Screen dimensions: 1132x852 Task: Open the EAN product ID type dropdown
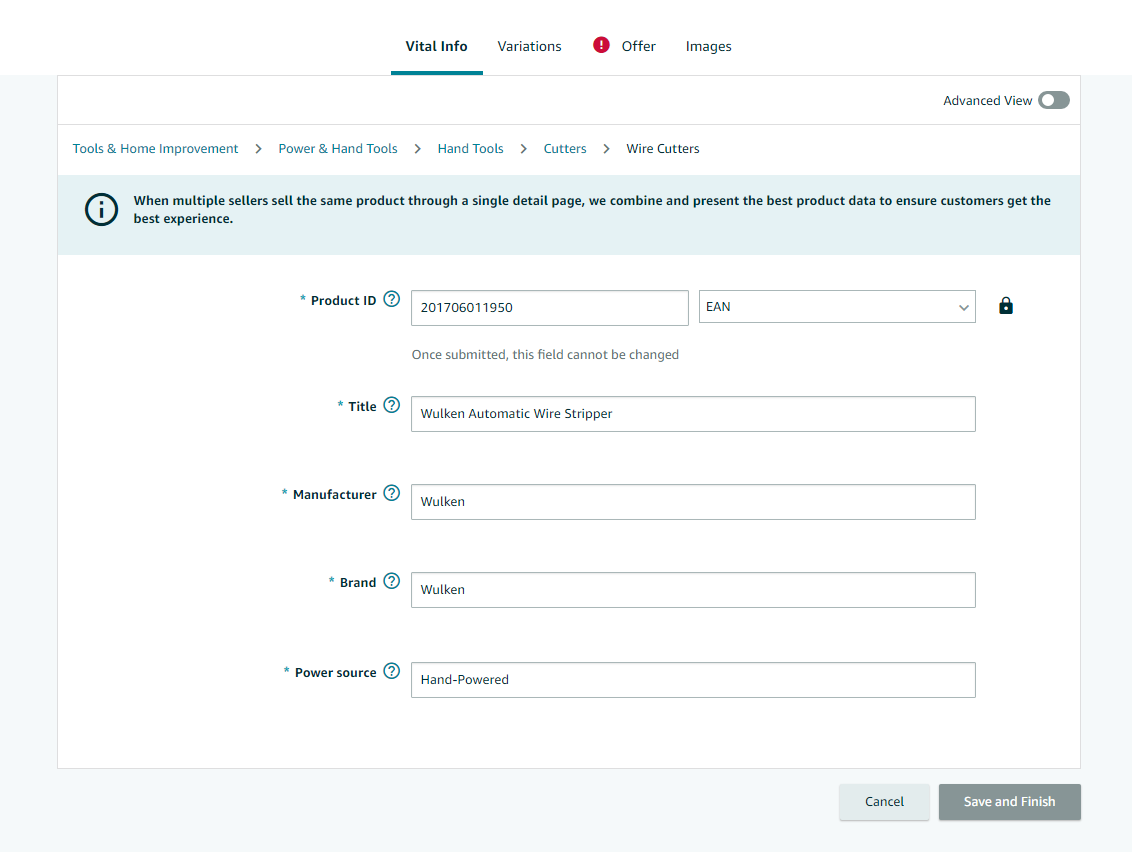[836, 307]
